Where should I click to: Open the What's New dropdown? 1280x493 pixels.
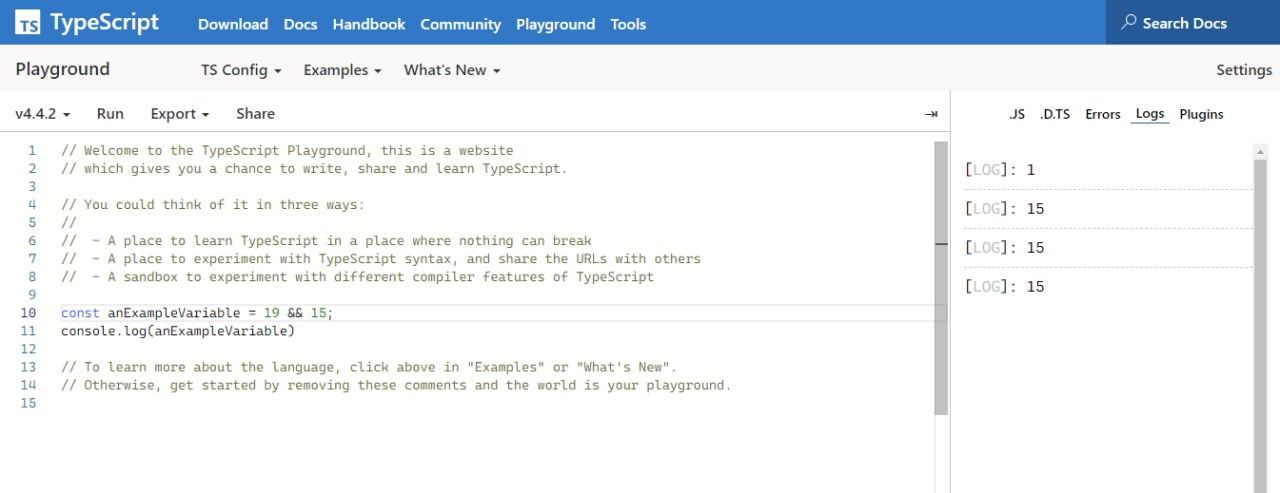pos(452,70)
